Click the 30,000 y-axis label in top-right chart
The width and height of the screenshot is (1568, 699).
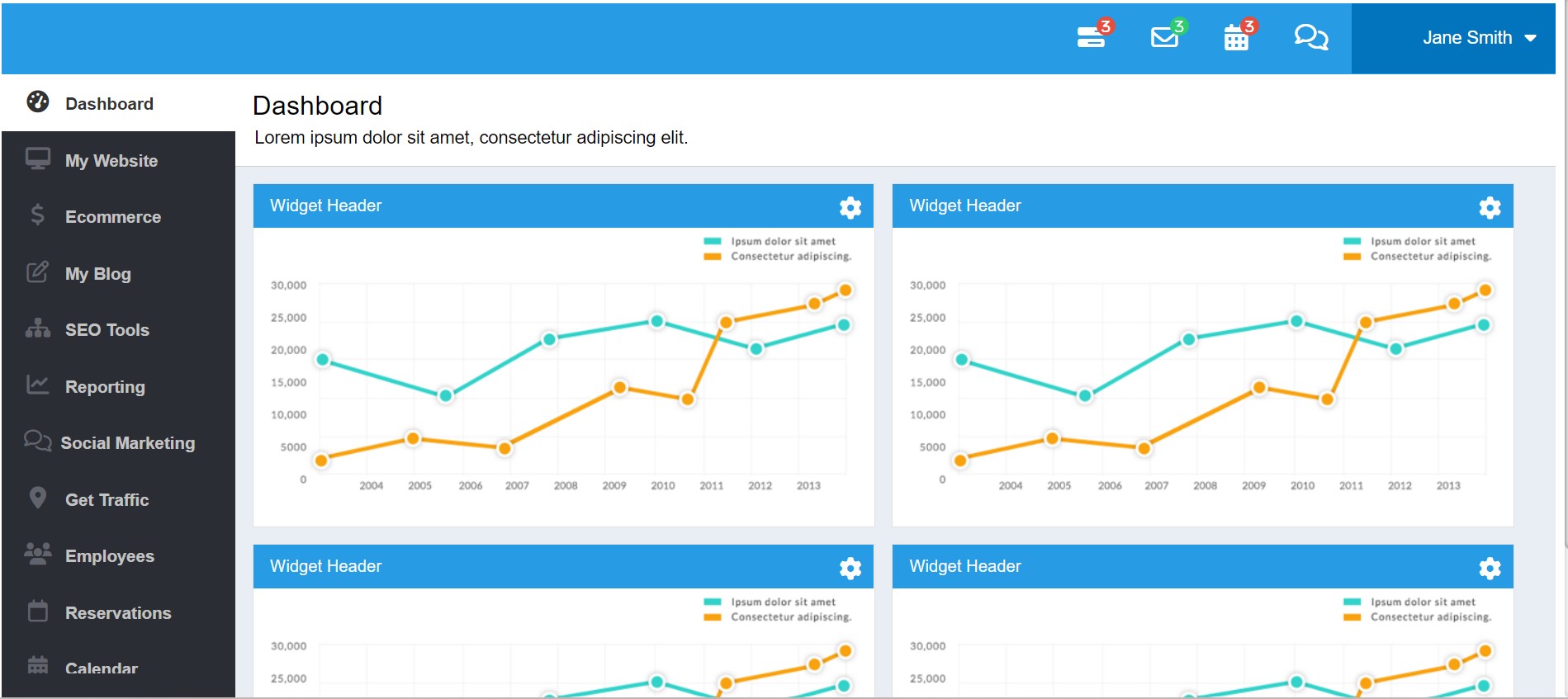pos(927,285)
